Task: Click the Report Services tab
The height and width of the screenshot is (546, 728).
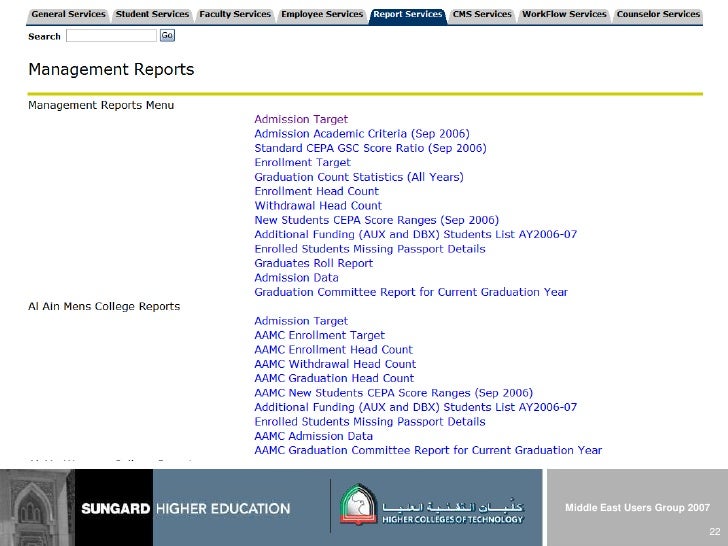Action: [408, 14]
